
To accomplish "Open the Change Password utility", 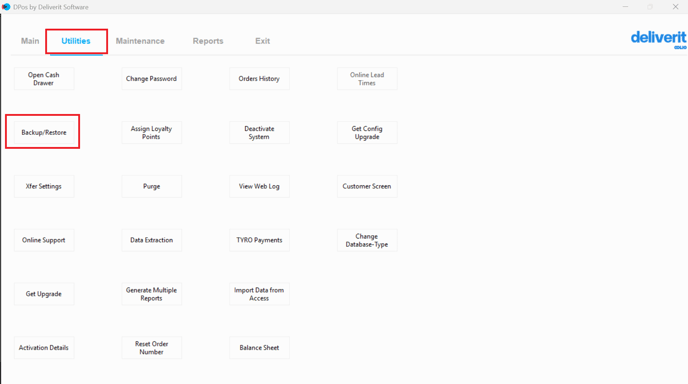I will (x=151, y=79).
